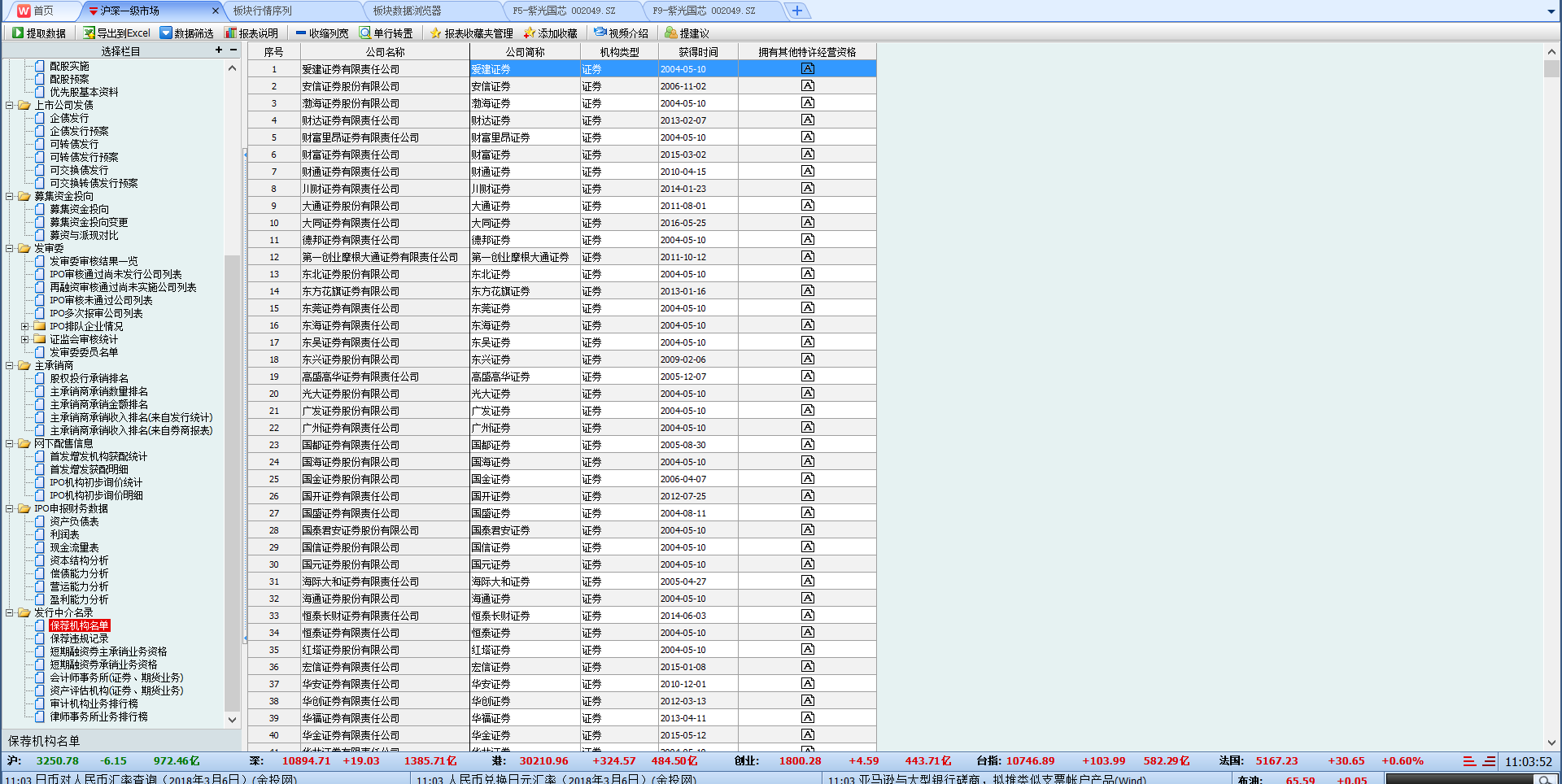Screen dimensions: 1562x784
Task: Open 可转债发行 report
Action: tap(74, 144)
